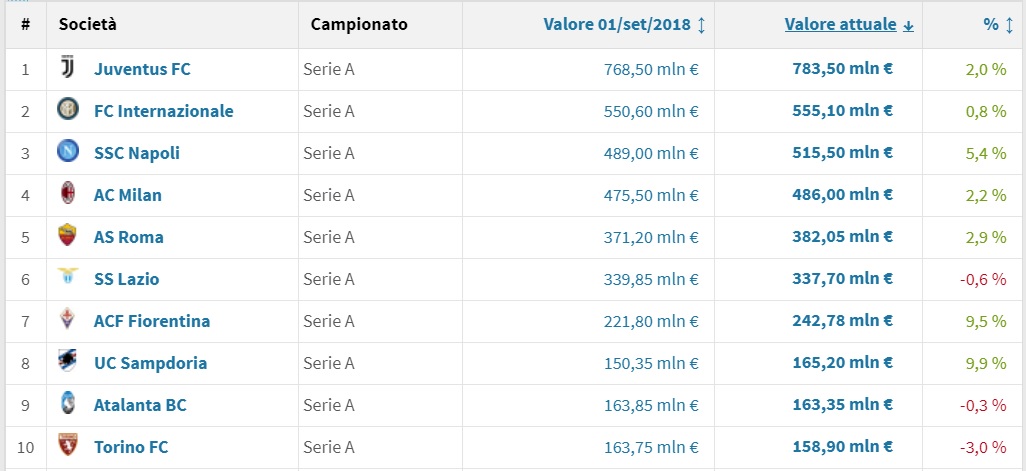Click the FC Internazionale crest icon
Viewport: 1026px width, 471px height.
(67, 111)
